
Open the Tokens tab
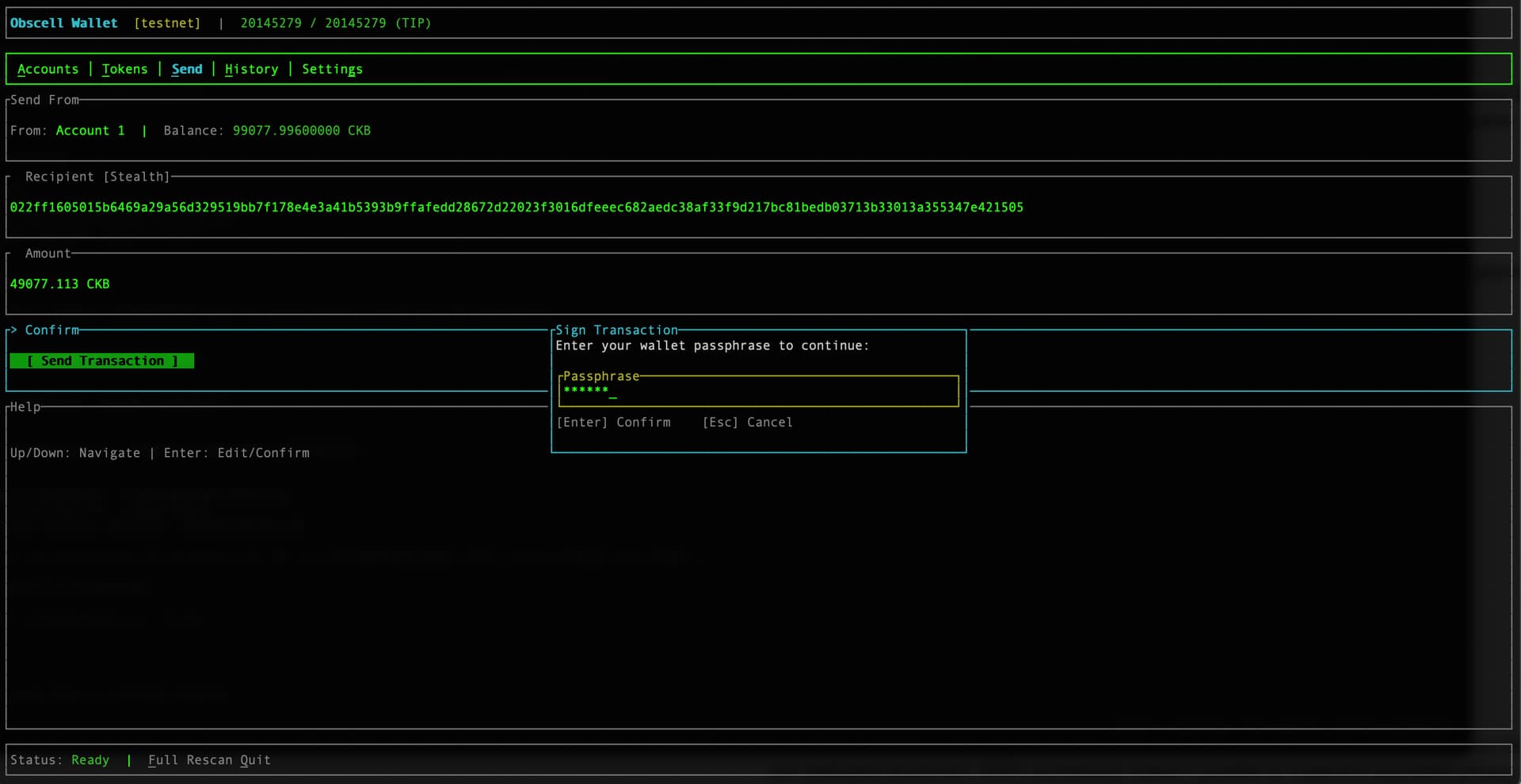coord(124,70)
